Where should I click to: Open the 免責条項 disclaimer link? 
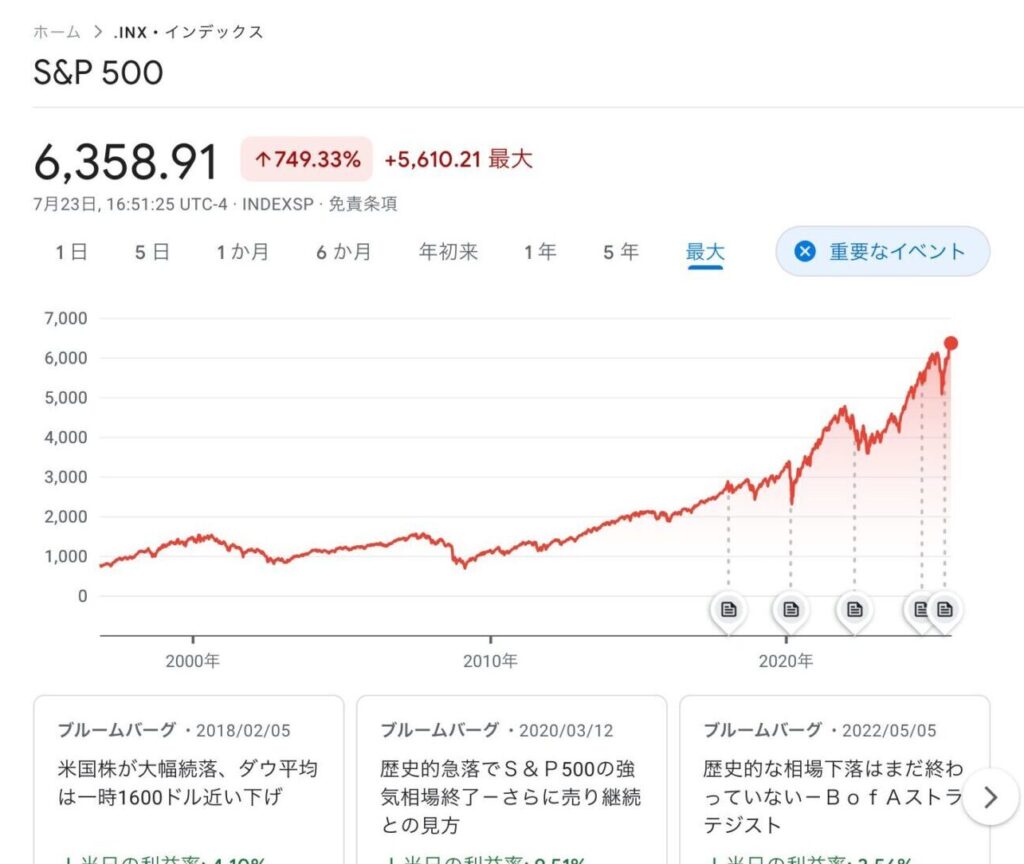pyautogui.click(x=362, y=204)
